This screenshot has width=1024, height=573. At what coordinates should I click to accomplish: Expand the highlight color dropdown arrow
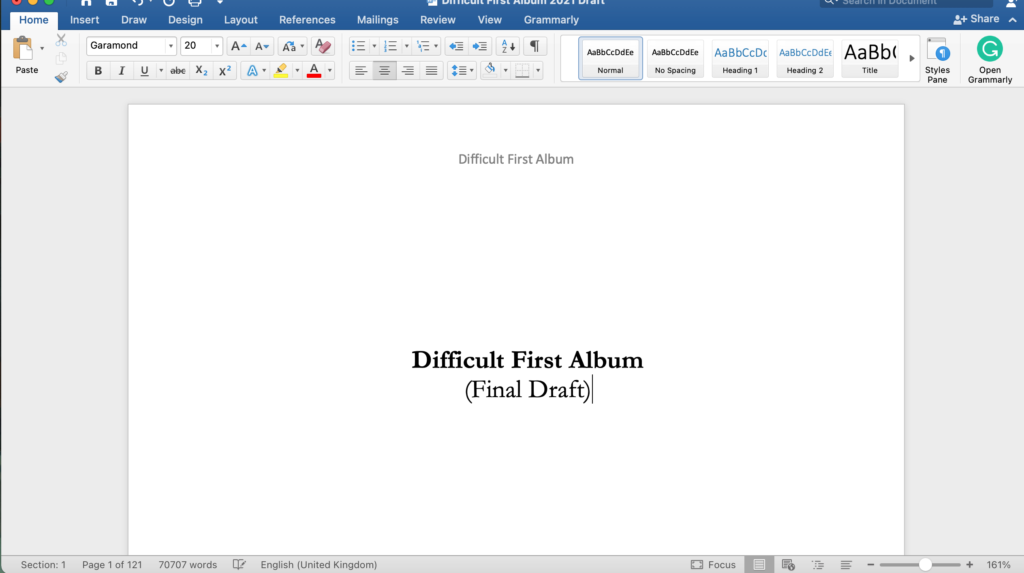click(297, 71)
